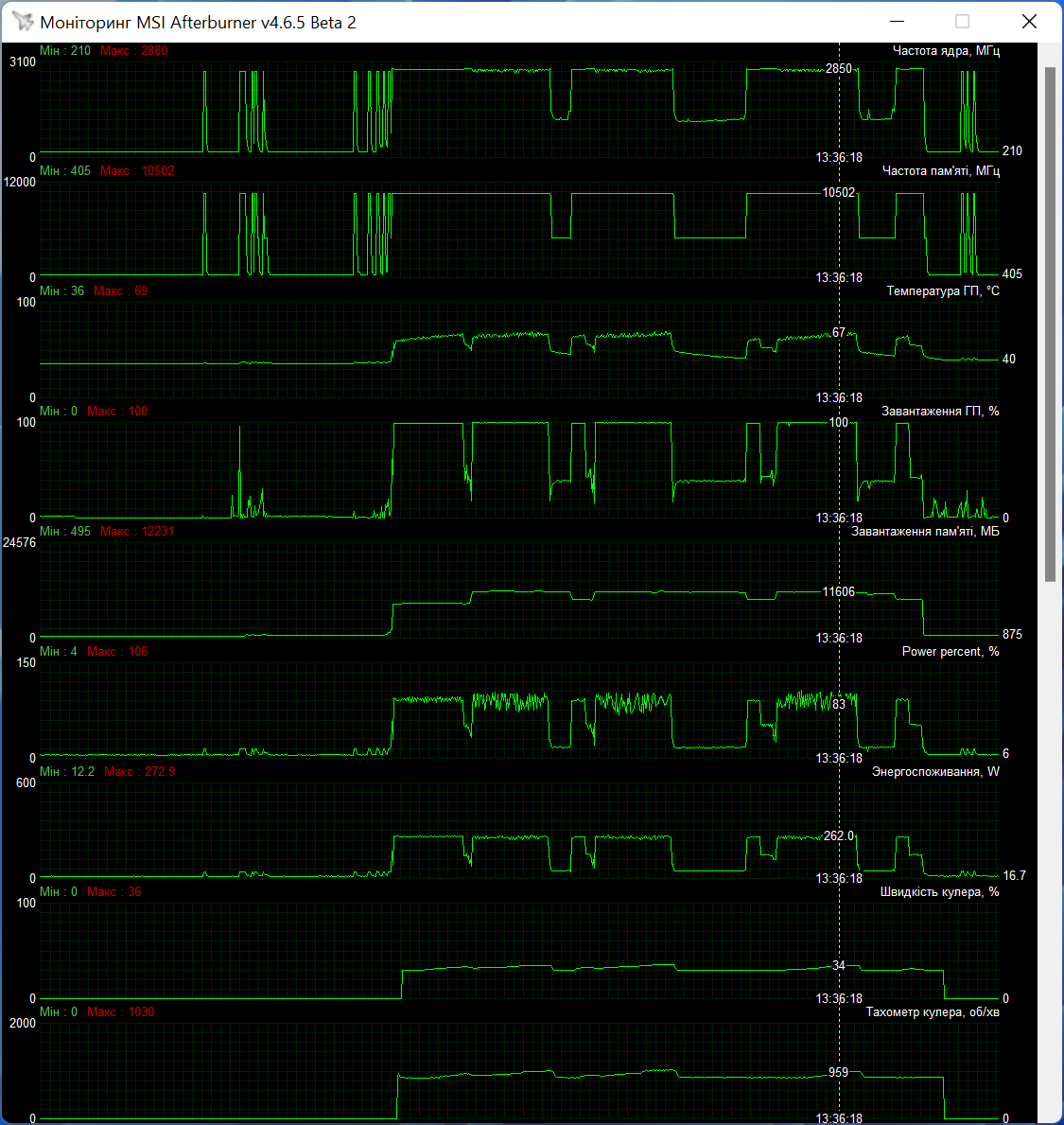Click the 'Макс : 106' power percent value

117,652
